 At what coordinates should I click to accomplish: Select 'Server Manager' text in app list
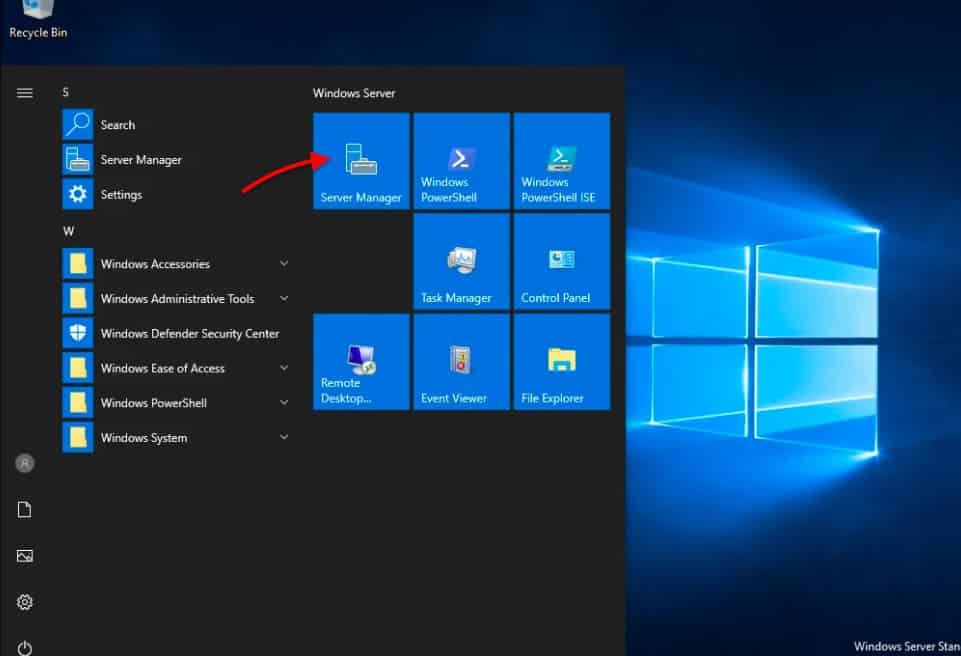click(141, 160)
